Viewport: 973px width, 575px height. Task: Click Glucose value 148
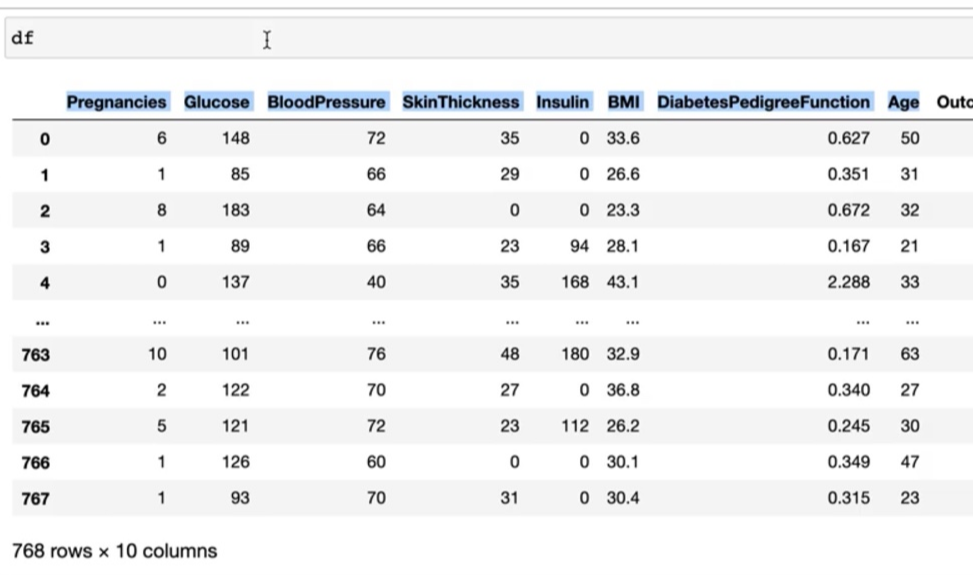pos(236,138)
